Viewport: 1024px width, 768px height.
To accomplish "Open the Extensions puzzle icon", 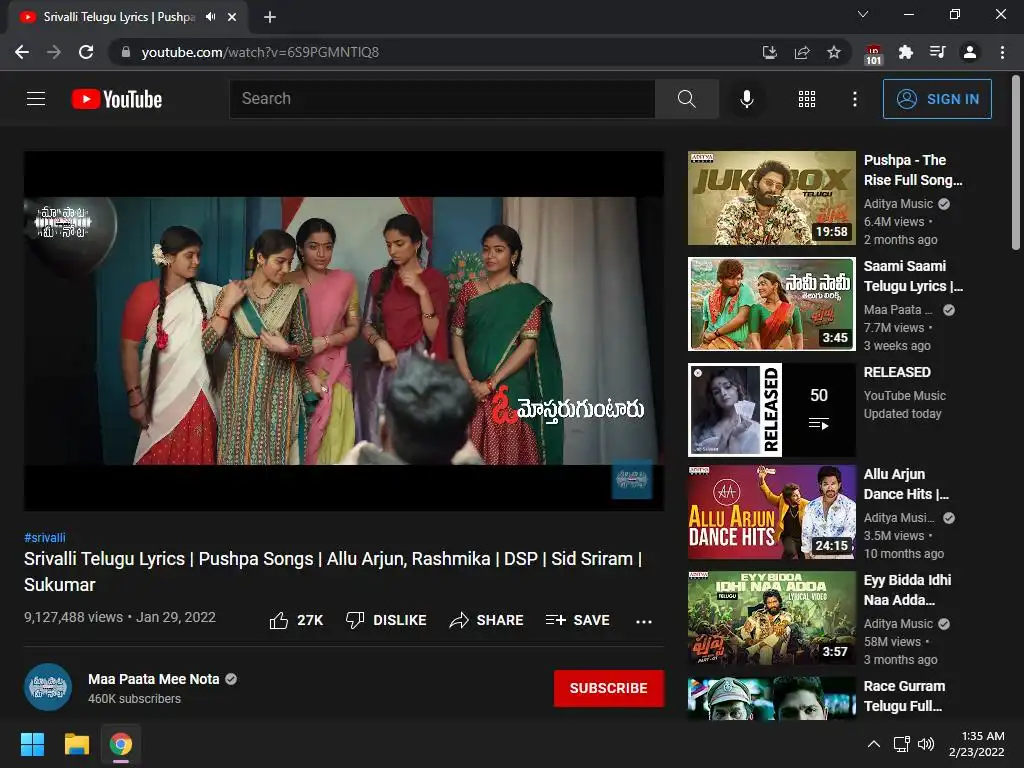I will (x=905, y=52).
